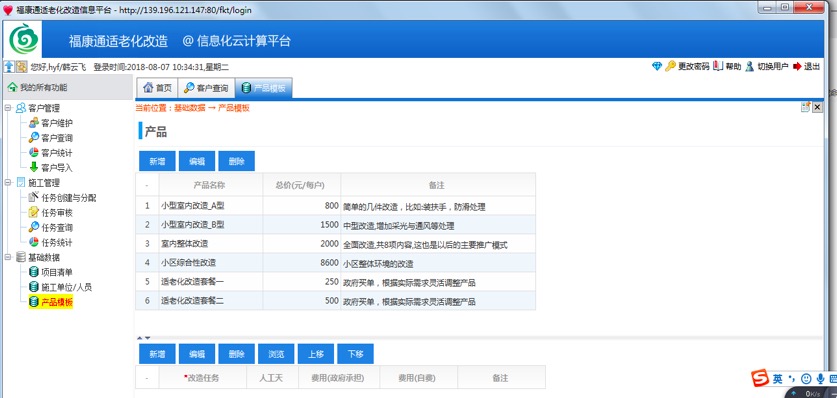Open 客户查询 in the sidebar tree

(57, 138)
